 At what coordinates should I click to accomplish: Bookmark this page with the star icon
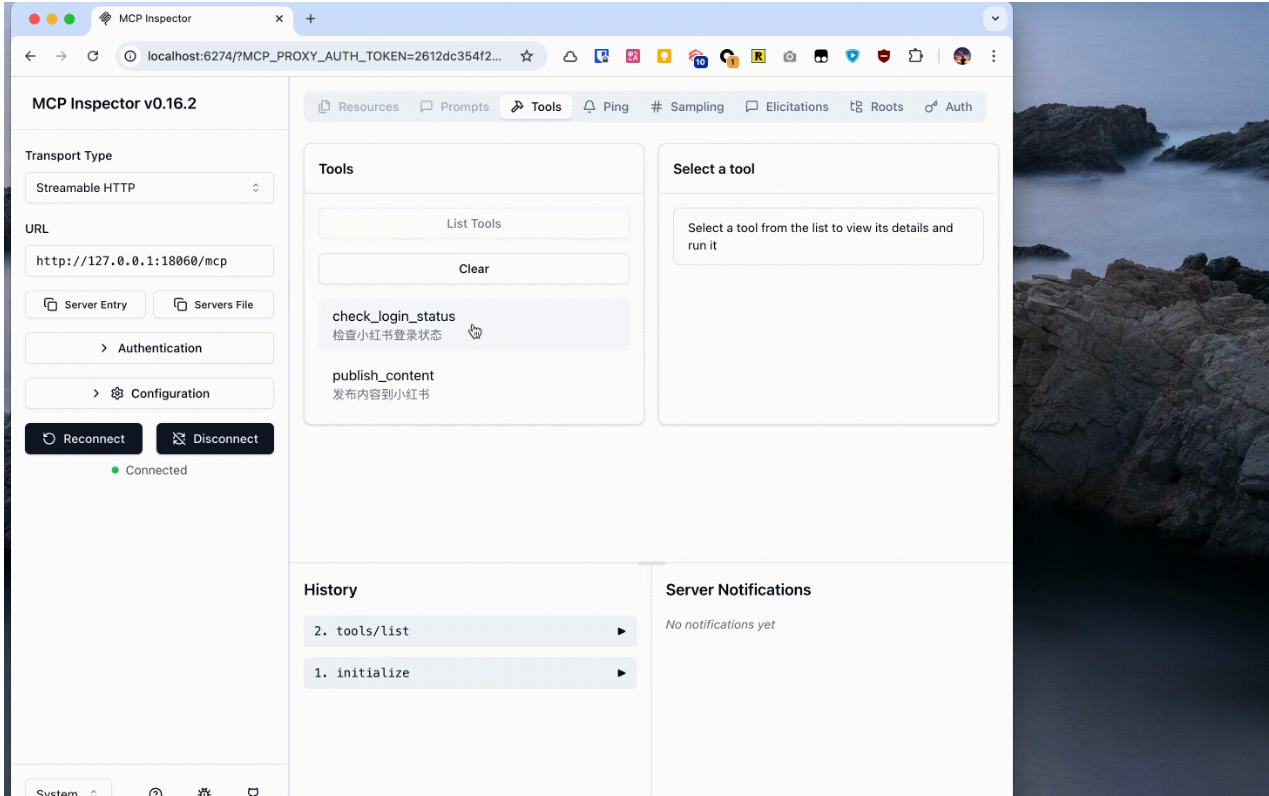point(526,56)
